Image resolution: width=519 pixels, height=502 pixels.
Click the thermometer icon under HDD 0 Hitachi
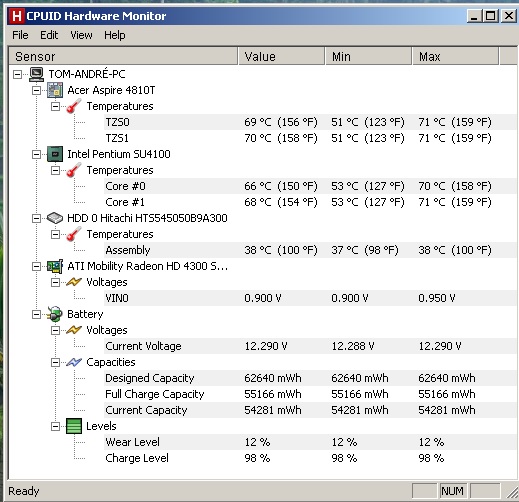coord(74,234)
